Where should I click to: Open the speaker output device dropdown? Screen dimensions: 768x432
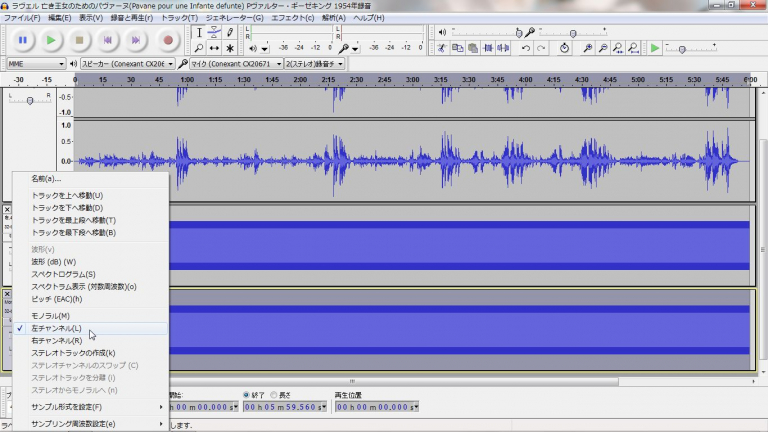(x=128, y=64)
